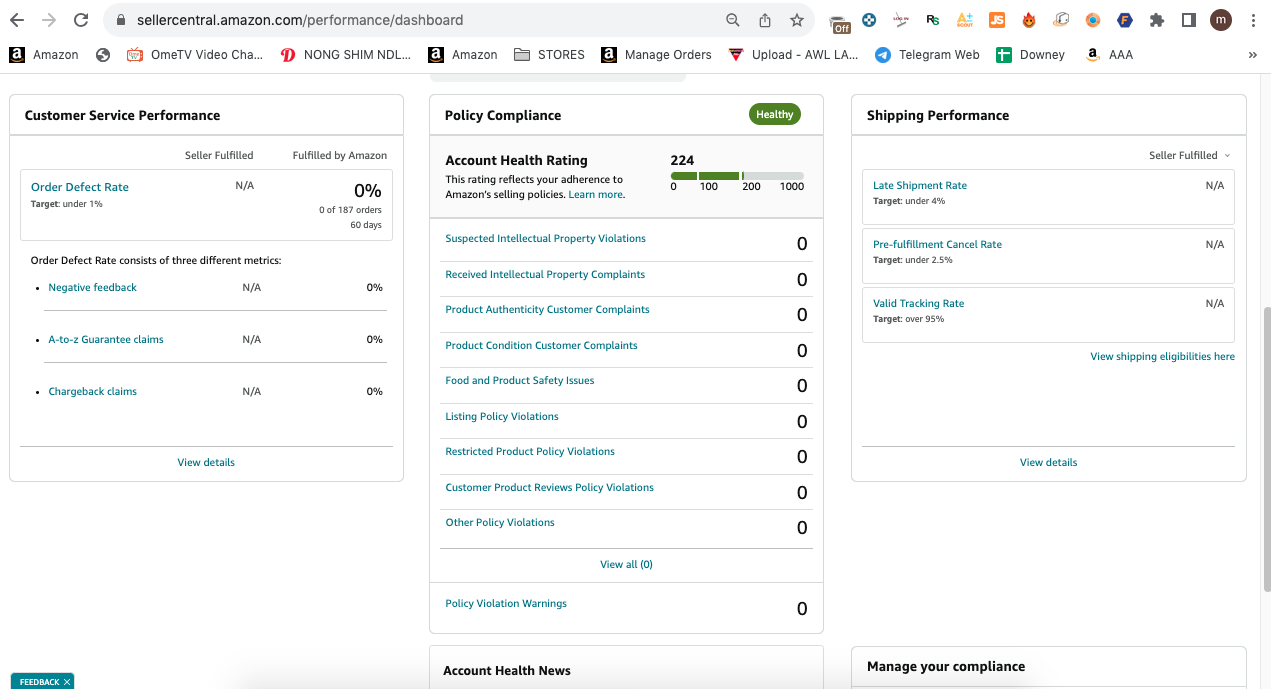The image size is (1271, 689).
Task: Open the Upload - AWL LA bookmark
Action: 793,55
